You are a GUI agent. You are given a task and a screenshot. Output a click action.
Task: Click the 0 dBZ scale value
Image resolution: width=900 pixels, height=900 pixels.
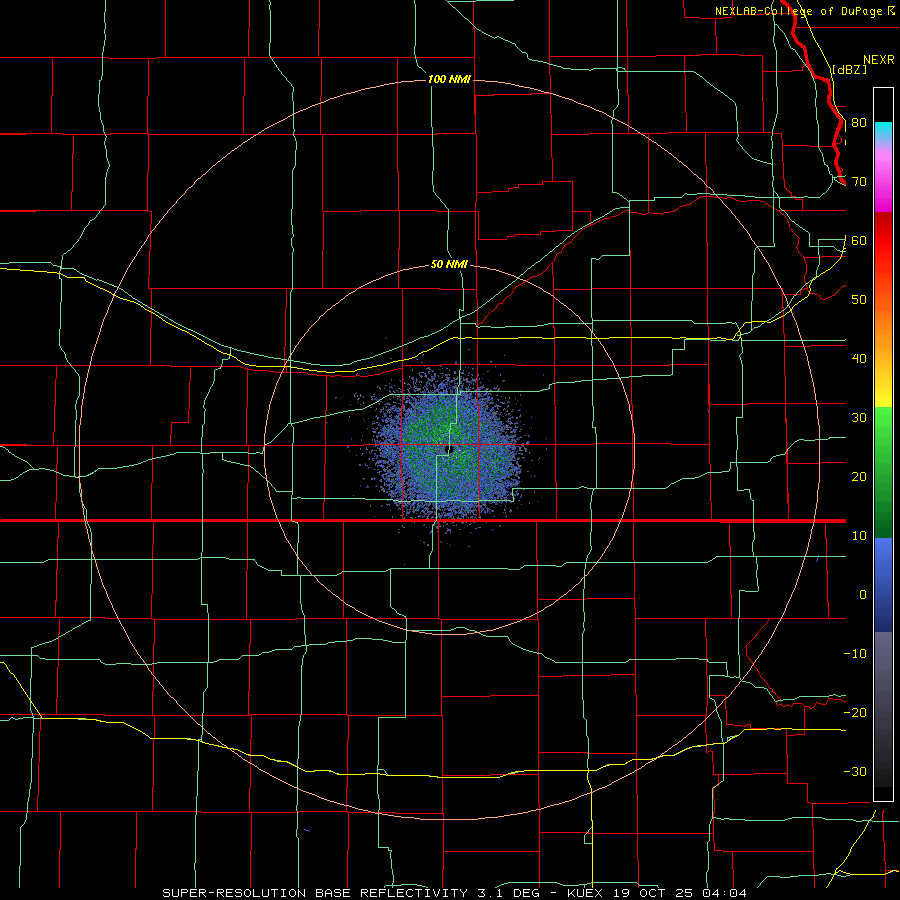pos(863,595)
